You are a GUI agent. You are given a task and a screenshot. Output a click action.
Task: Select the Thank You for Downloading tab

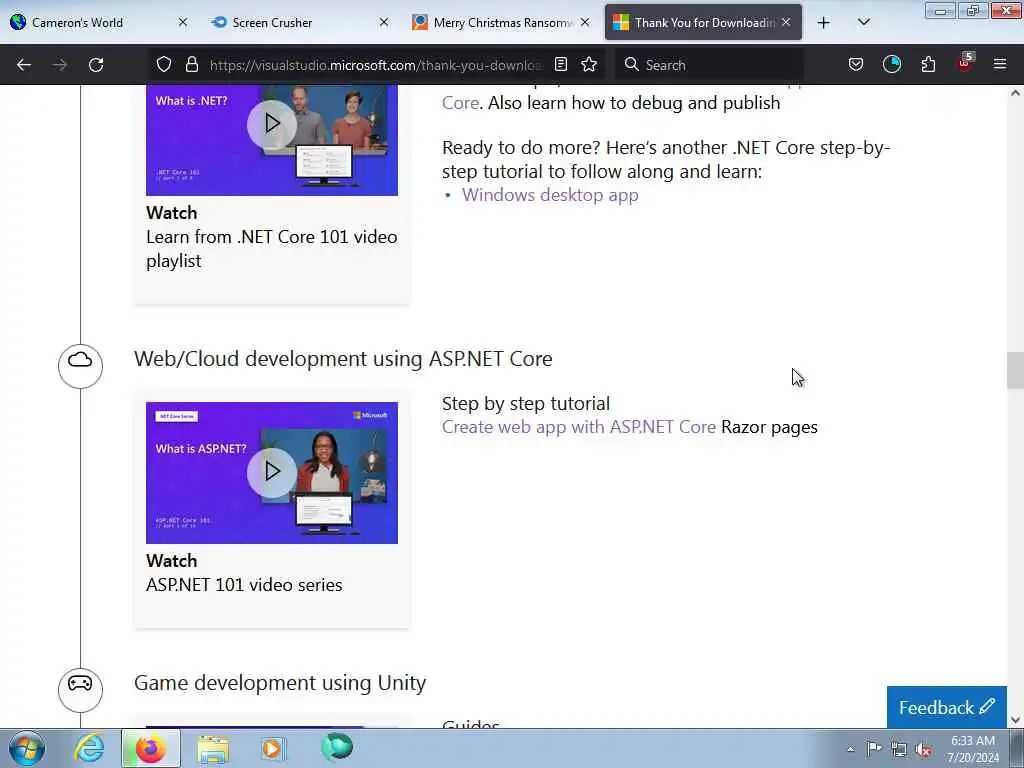coord(703,23)
